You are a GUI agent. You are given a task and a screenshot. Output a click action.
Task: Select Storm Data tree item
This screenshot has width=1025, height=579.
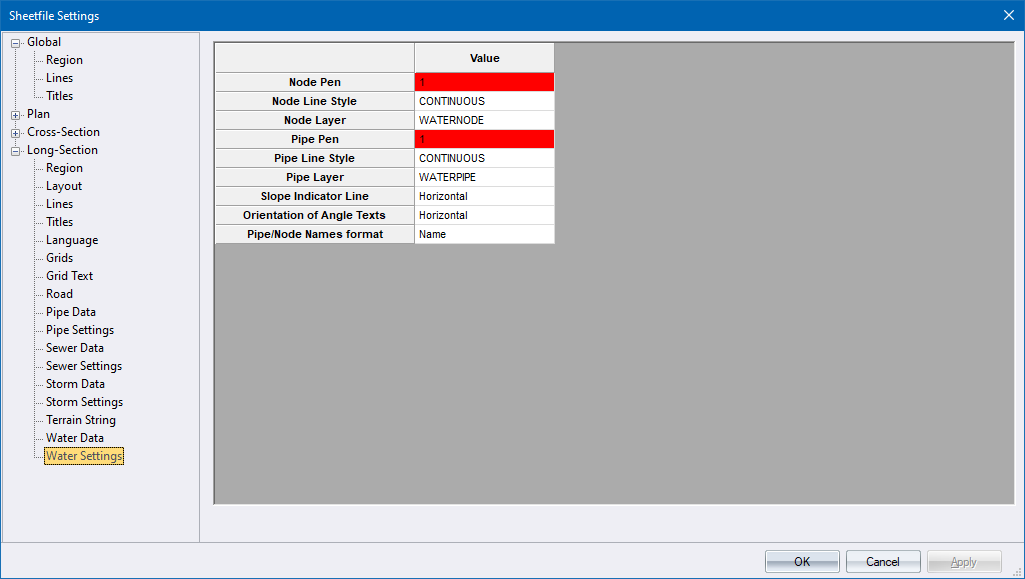(75, 384)
